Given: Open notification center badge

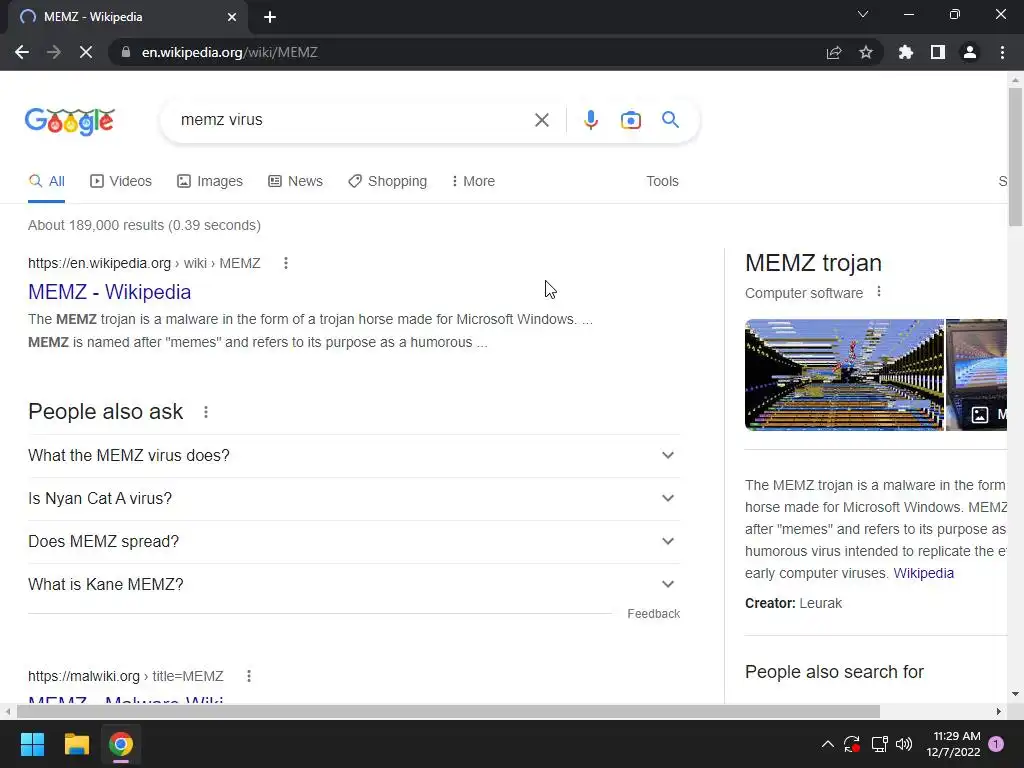Looking at the screenshot, I should 996,744.
